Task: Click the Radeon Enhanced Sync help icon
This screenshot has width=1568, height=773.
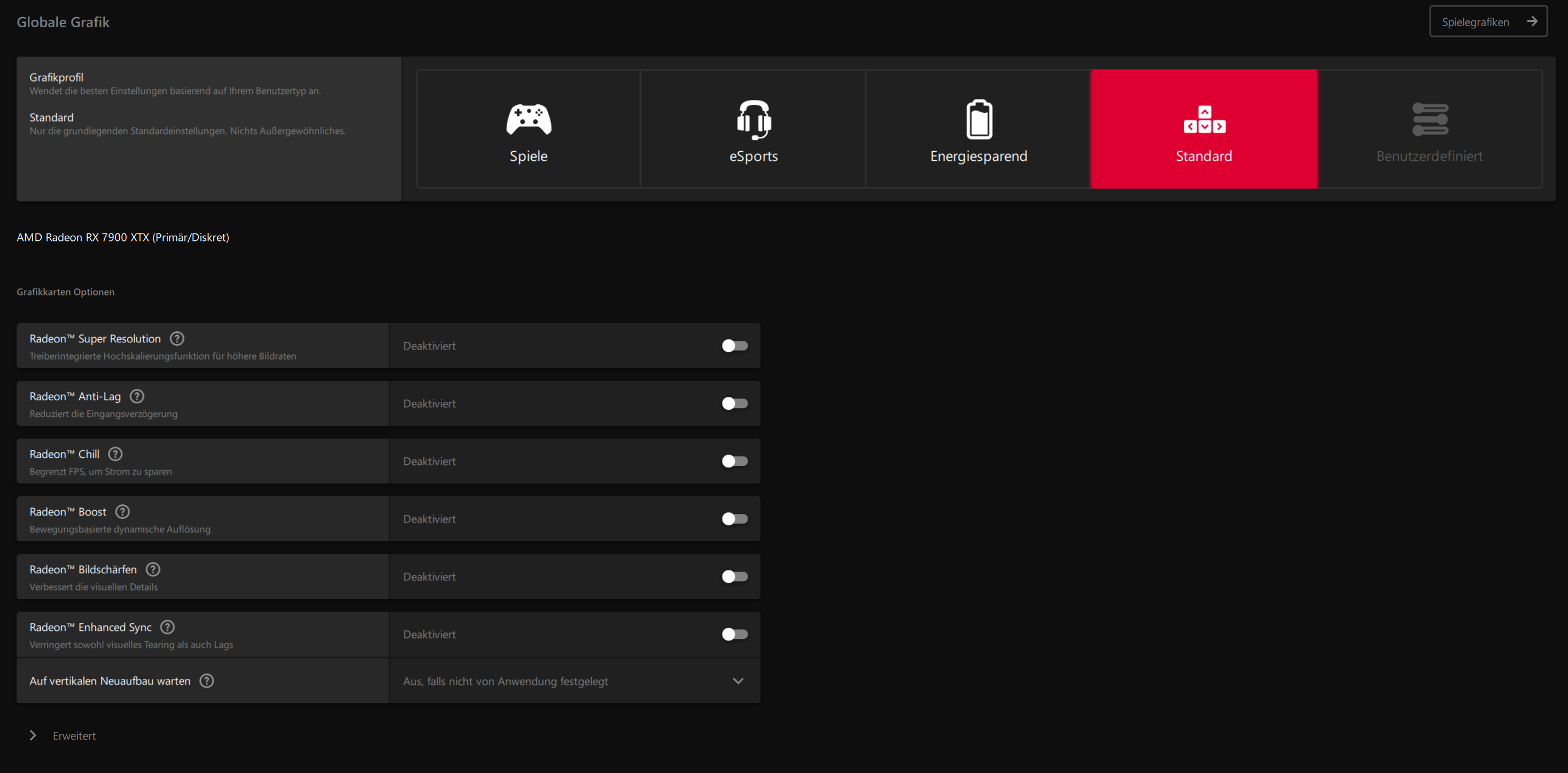Action: [167, 627]
